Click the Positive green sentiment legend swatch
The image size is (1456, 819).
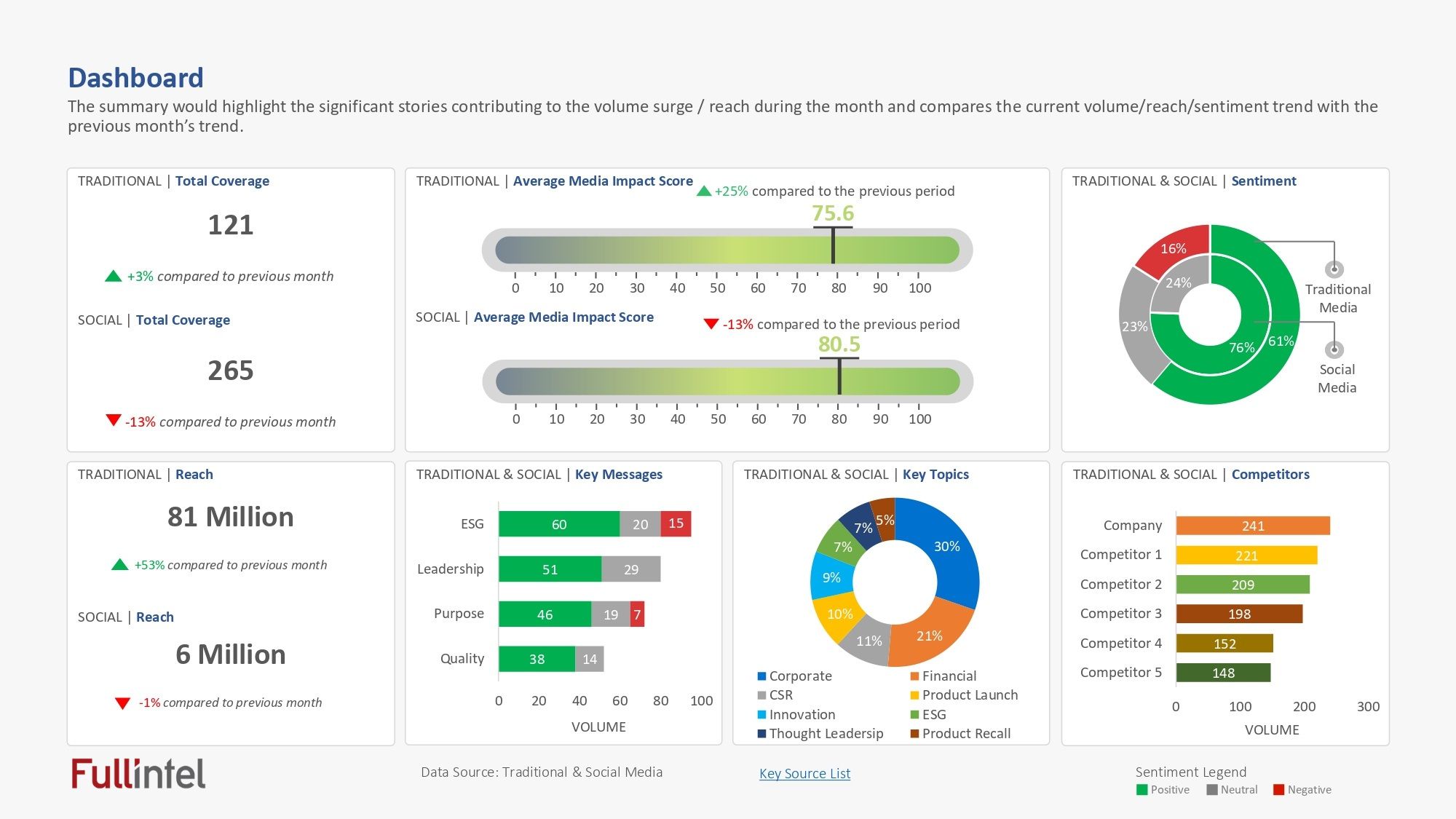click(x=1142, y=790)
